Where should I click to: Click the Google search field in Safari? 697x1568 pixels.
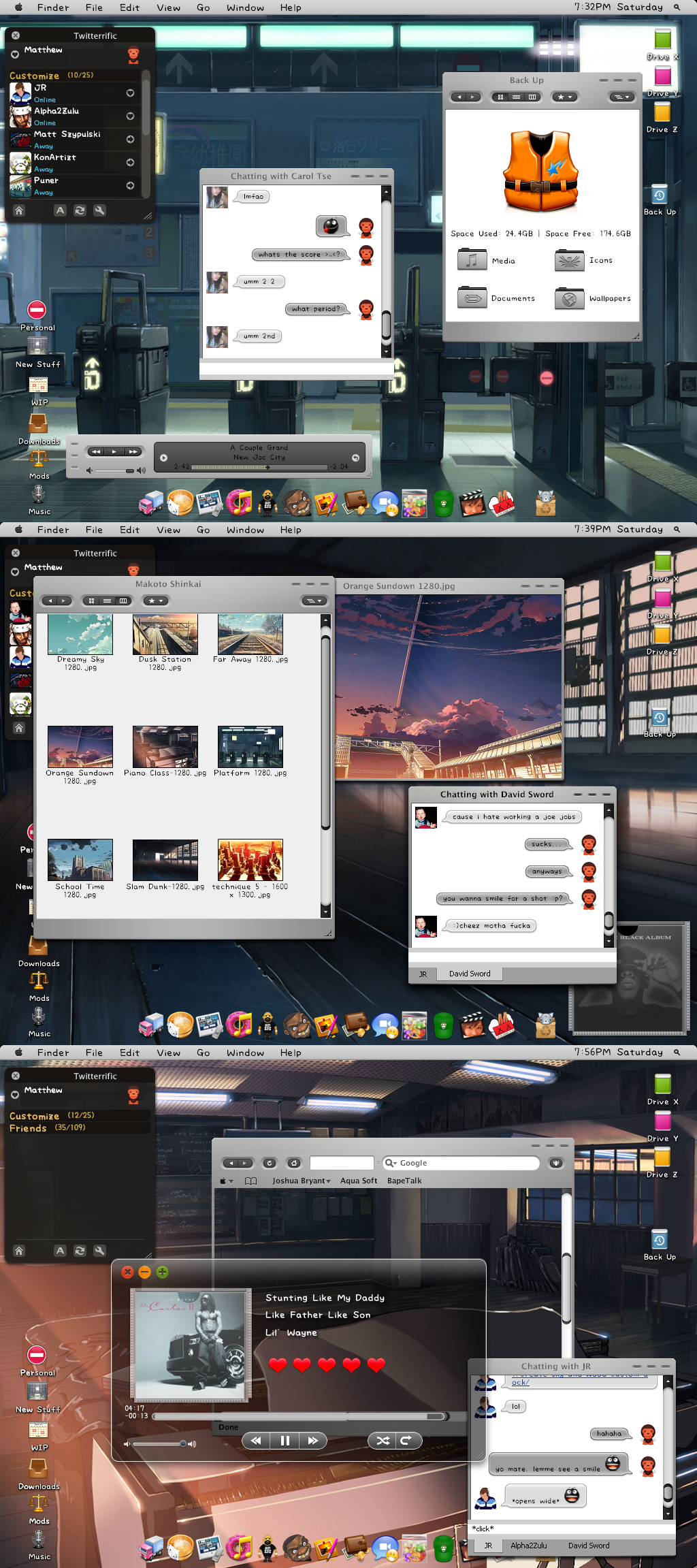(x=461, y=1163)
